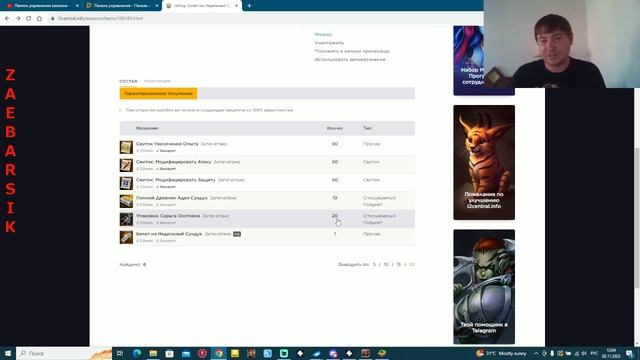This screenshot has height=360, width=640.
Task: Open the Свиток: Модифицировать Защиту link
Action: tap(176, 180)
